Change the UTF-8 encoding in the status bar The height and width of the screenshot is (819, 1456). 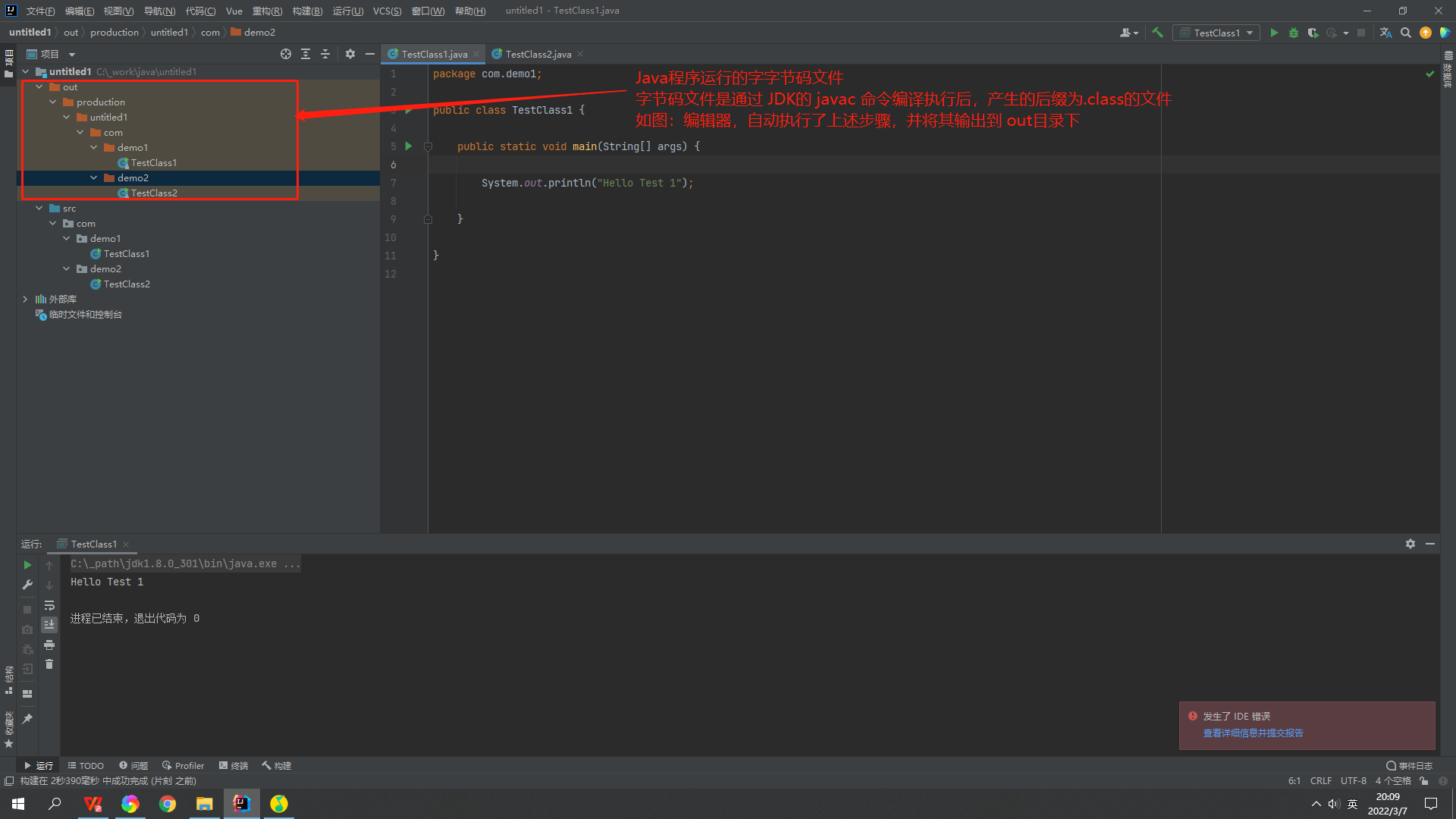click(x=1353, y=780)
